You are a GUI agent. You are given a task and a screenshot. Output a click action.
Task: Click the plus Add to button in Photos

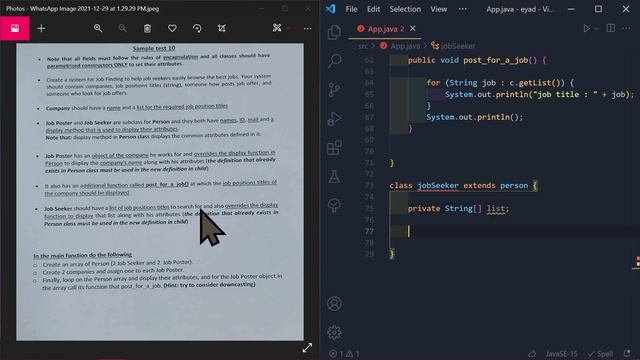[41, 28]
